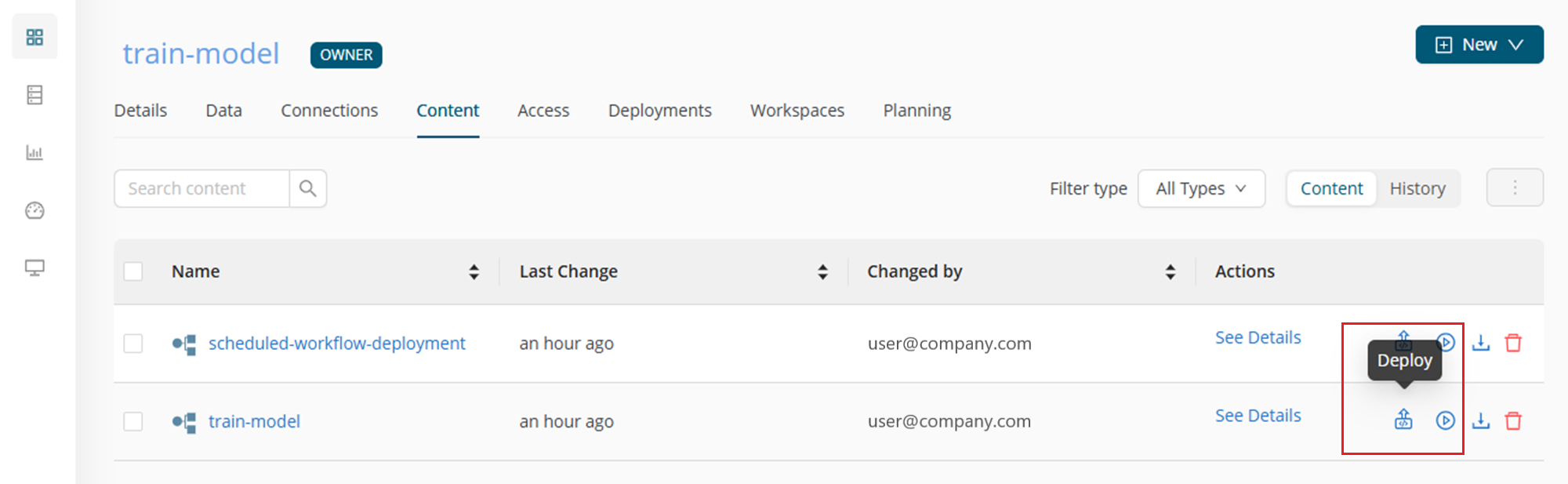1568x484 pixels.
Task: Click Run icon for train-model row
Action: [1446, 420]
